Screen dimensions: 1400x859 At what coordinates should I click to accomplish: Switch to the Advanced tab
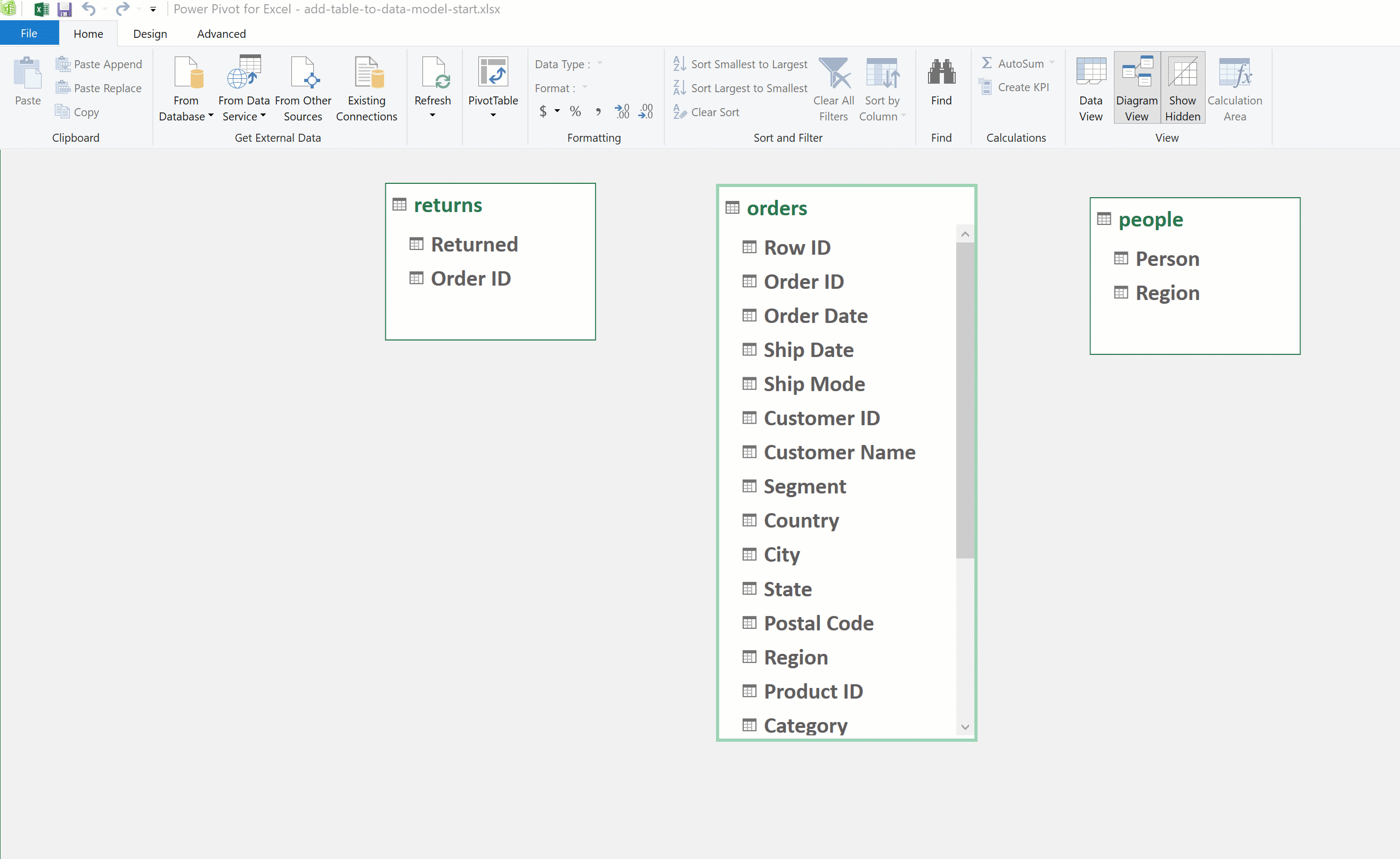tap(221, 34)
